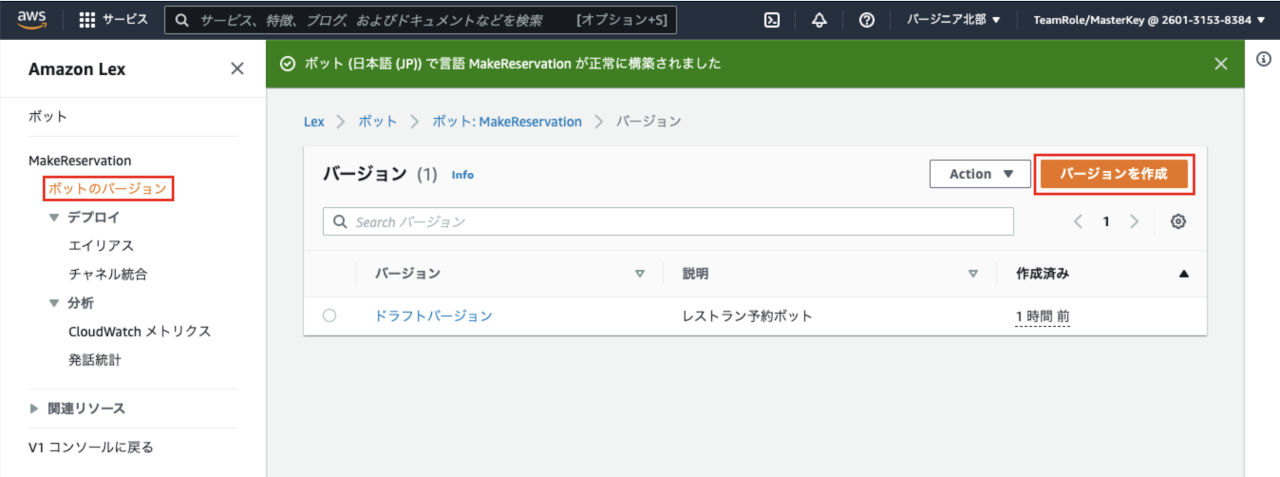Dismiss the green success banner
The height and width of the screenshot is (477, 1280).
pos(1220,63)
